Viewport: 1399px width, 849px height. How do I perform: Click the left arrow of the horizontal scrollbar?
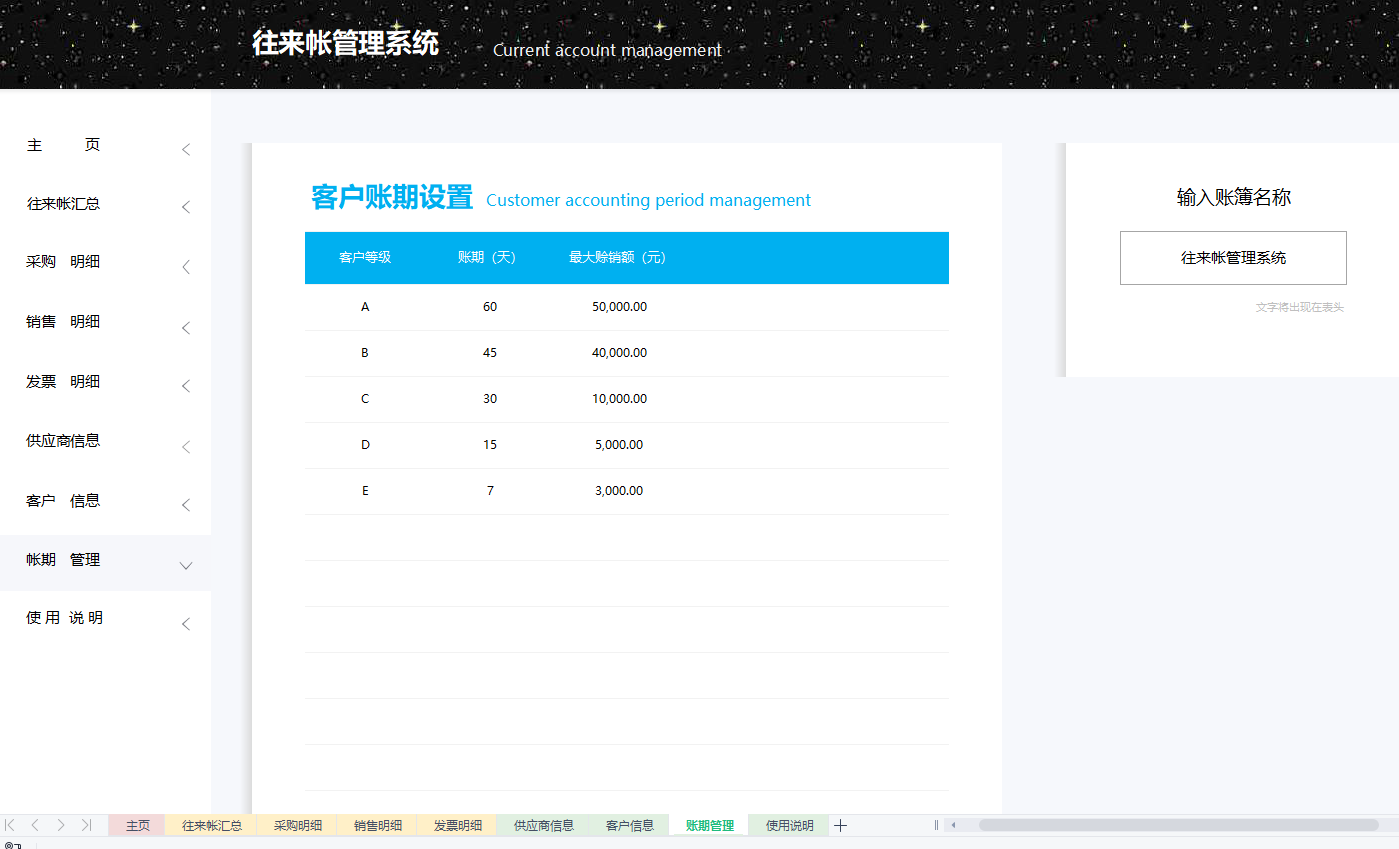click(x=953, y=825)
